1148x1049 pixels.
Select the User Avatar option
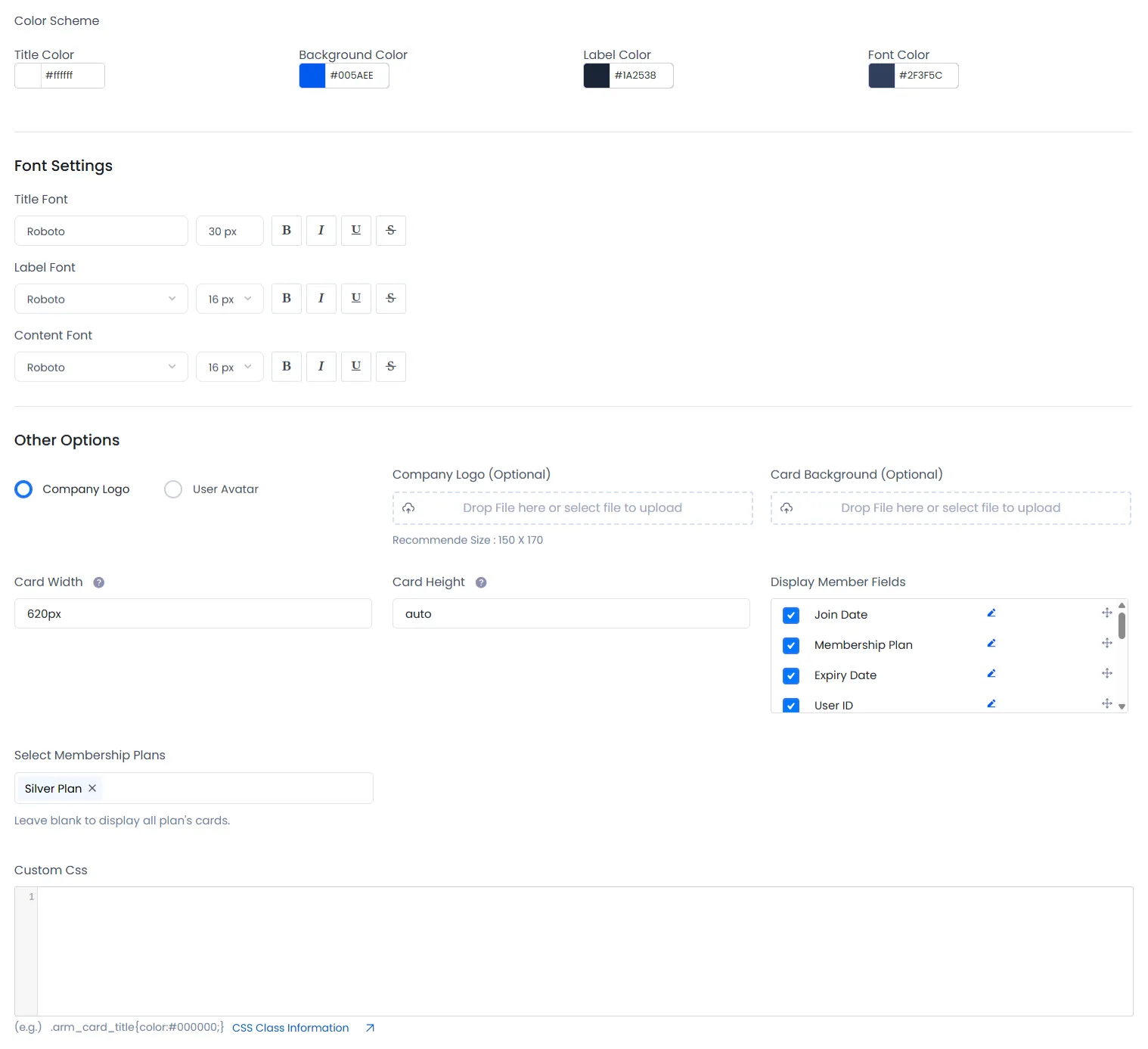click(x=173, y=489)
